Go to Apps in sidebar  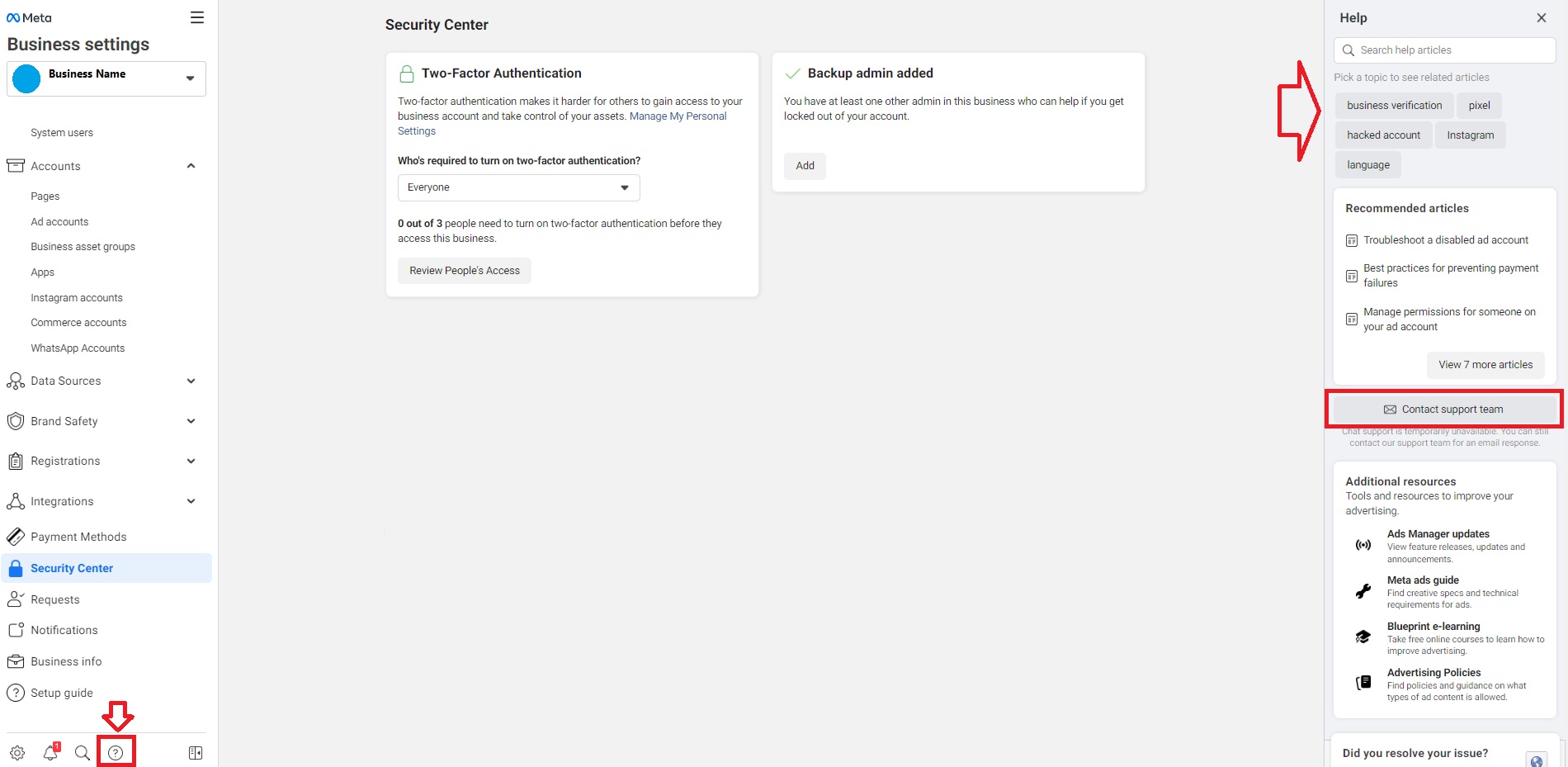click(42, 272)
